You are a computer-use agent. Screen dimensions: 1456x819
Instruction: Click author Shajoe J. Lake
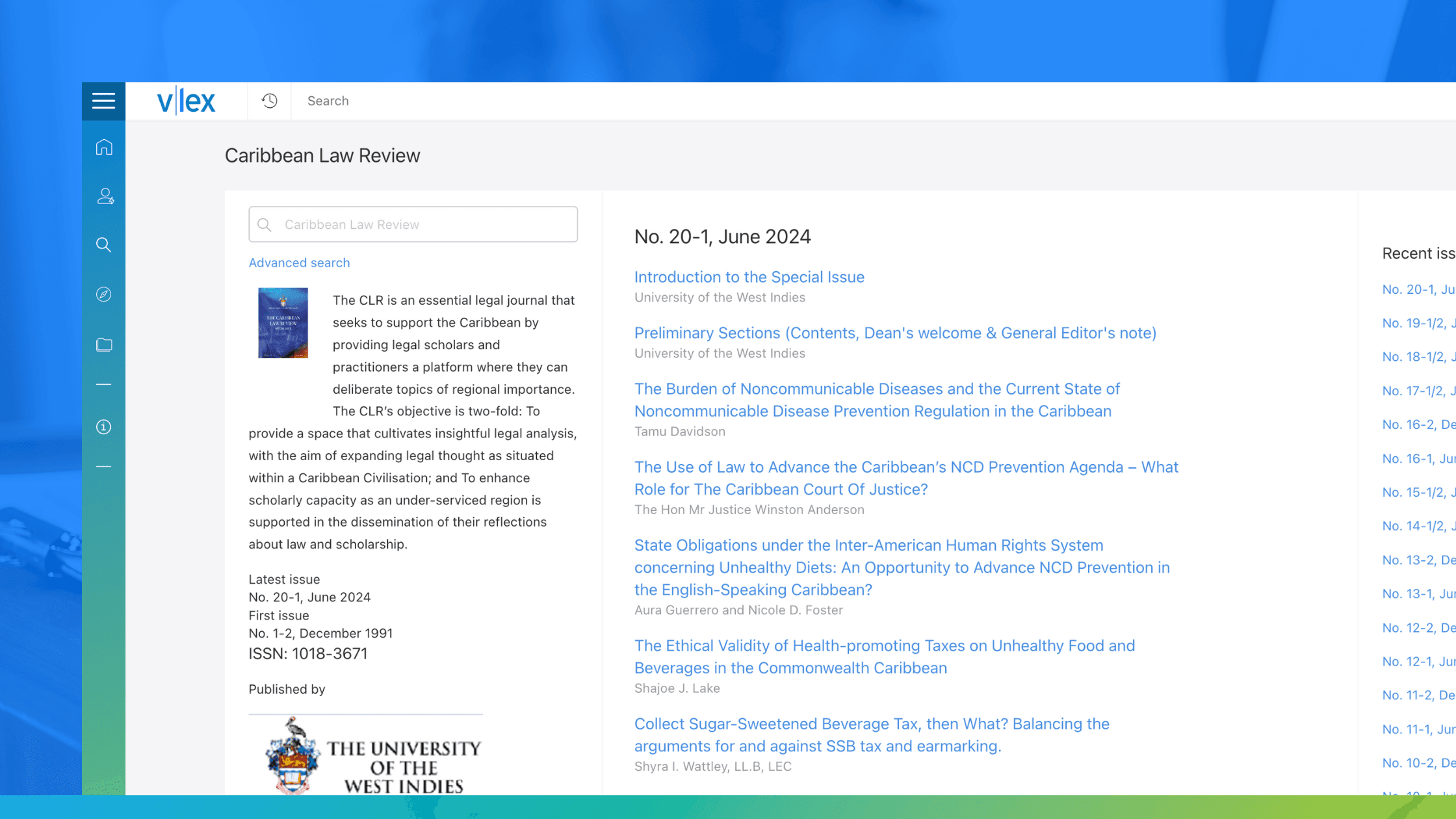coord(677,688)
